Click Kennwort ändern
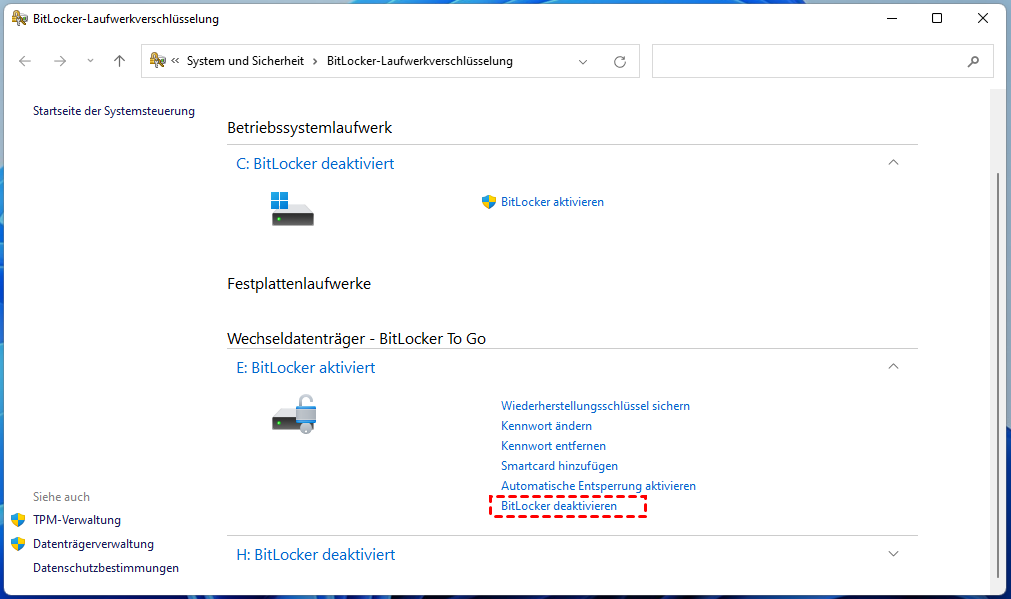The width and height of the screenshot is (1011, 599). coord(546,426)
